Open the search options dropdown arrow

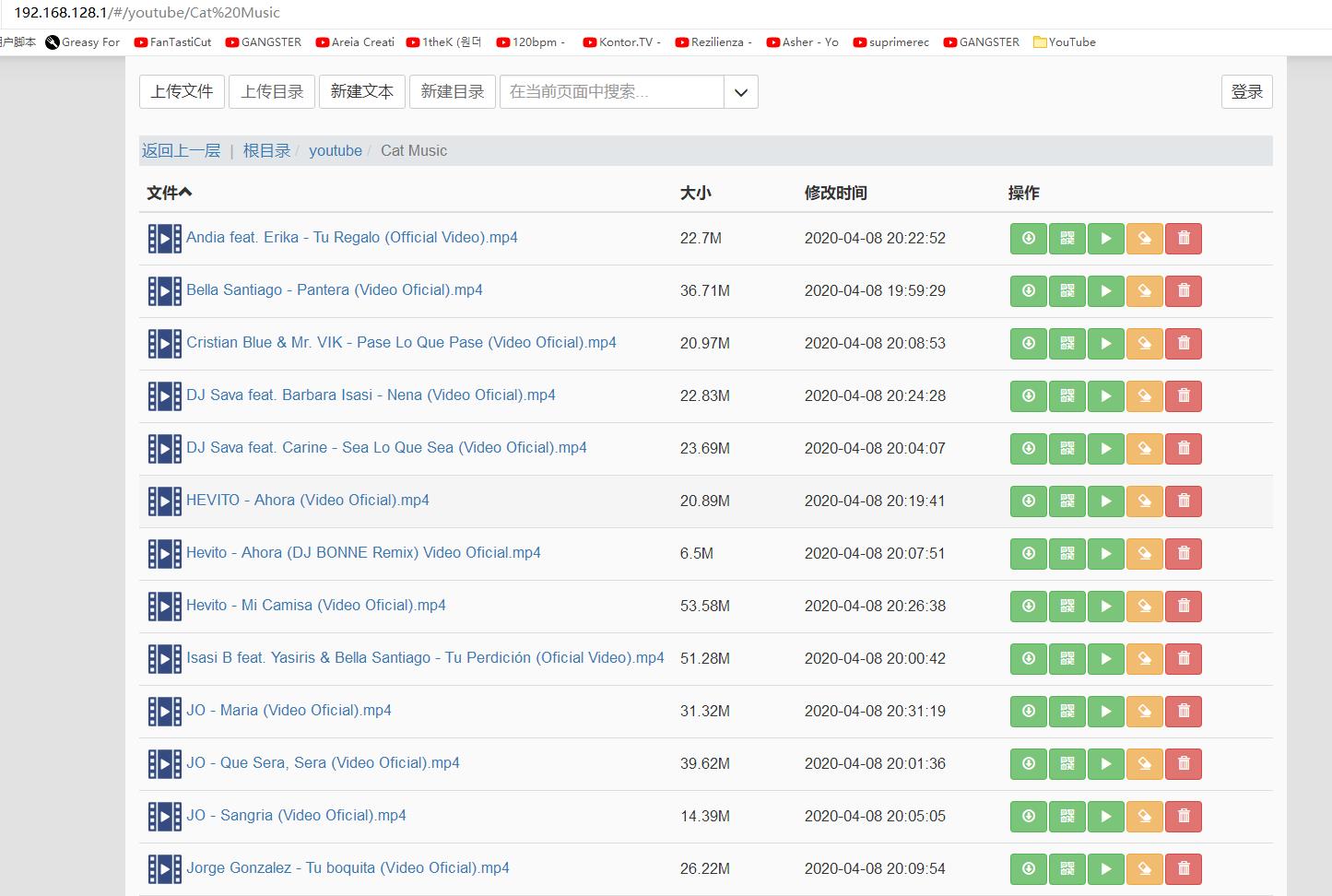coord(741,92)
